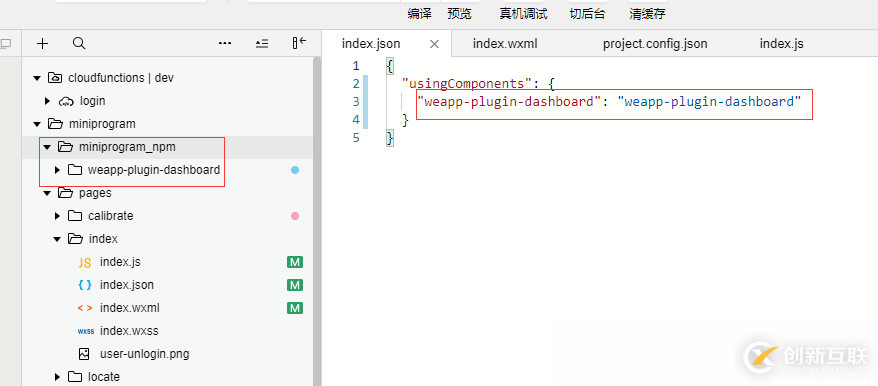Click the calibrate folder icon
This screenshot has width=878, height=386.
(75, 216)
